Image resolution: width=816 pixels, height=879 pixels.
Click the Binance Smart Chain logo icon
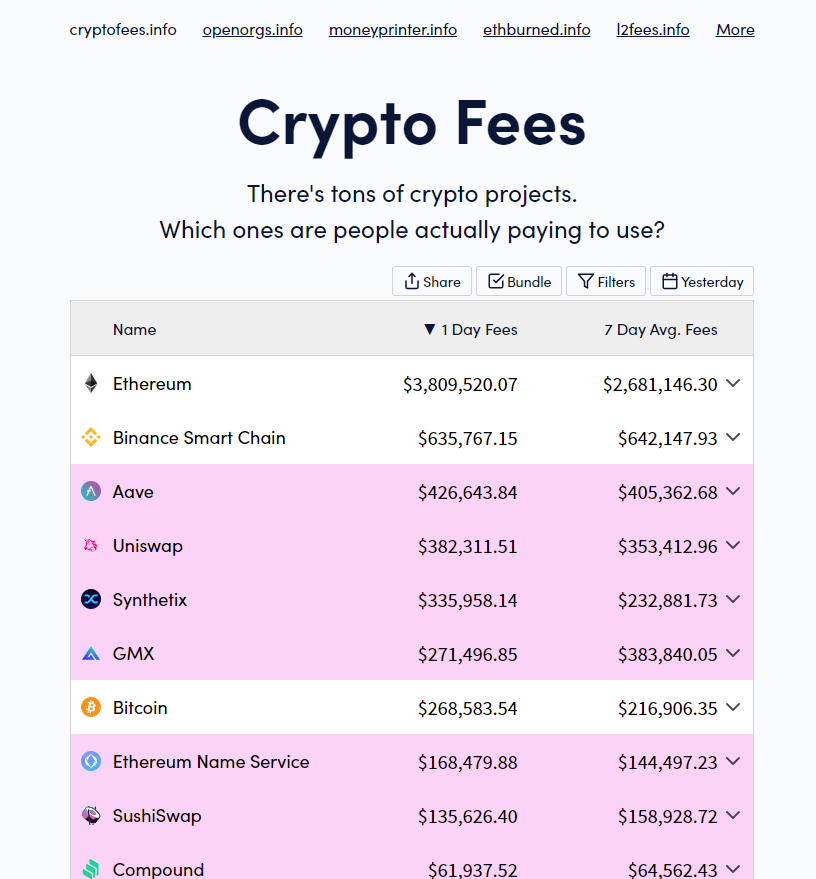91,437
